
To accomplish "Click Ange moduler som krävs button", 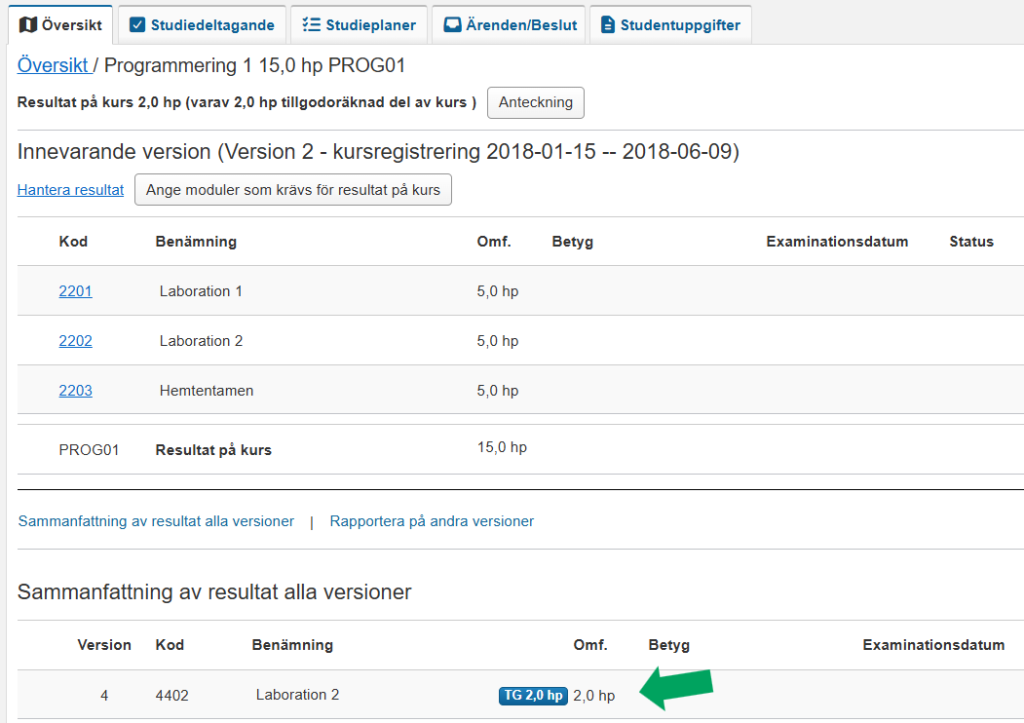I will [293, 190].
